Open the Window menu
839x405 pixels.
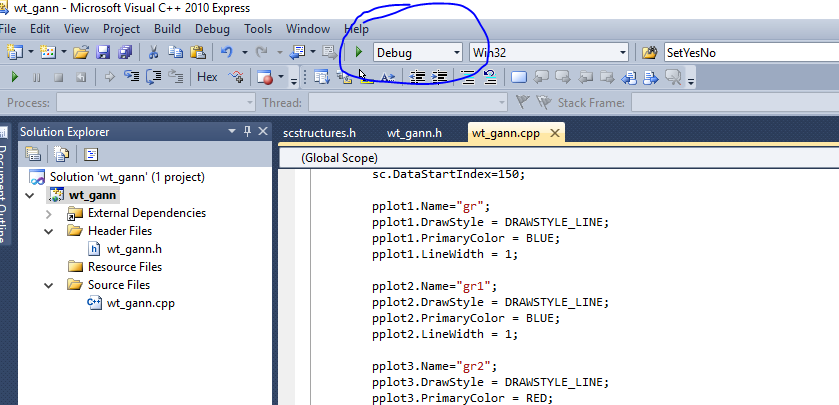308,29
